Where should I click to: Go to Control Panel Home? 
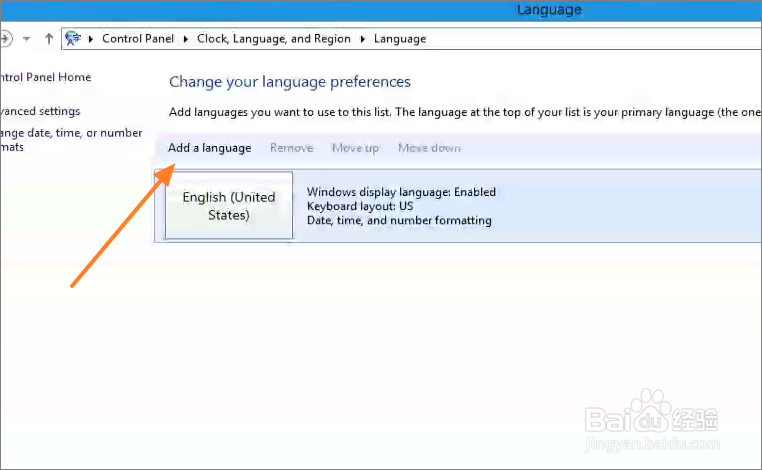pos(45,77)
